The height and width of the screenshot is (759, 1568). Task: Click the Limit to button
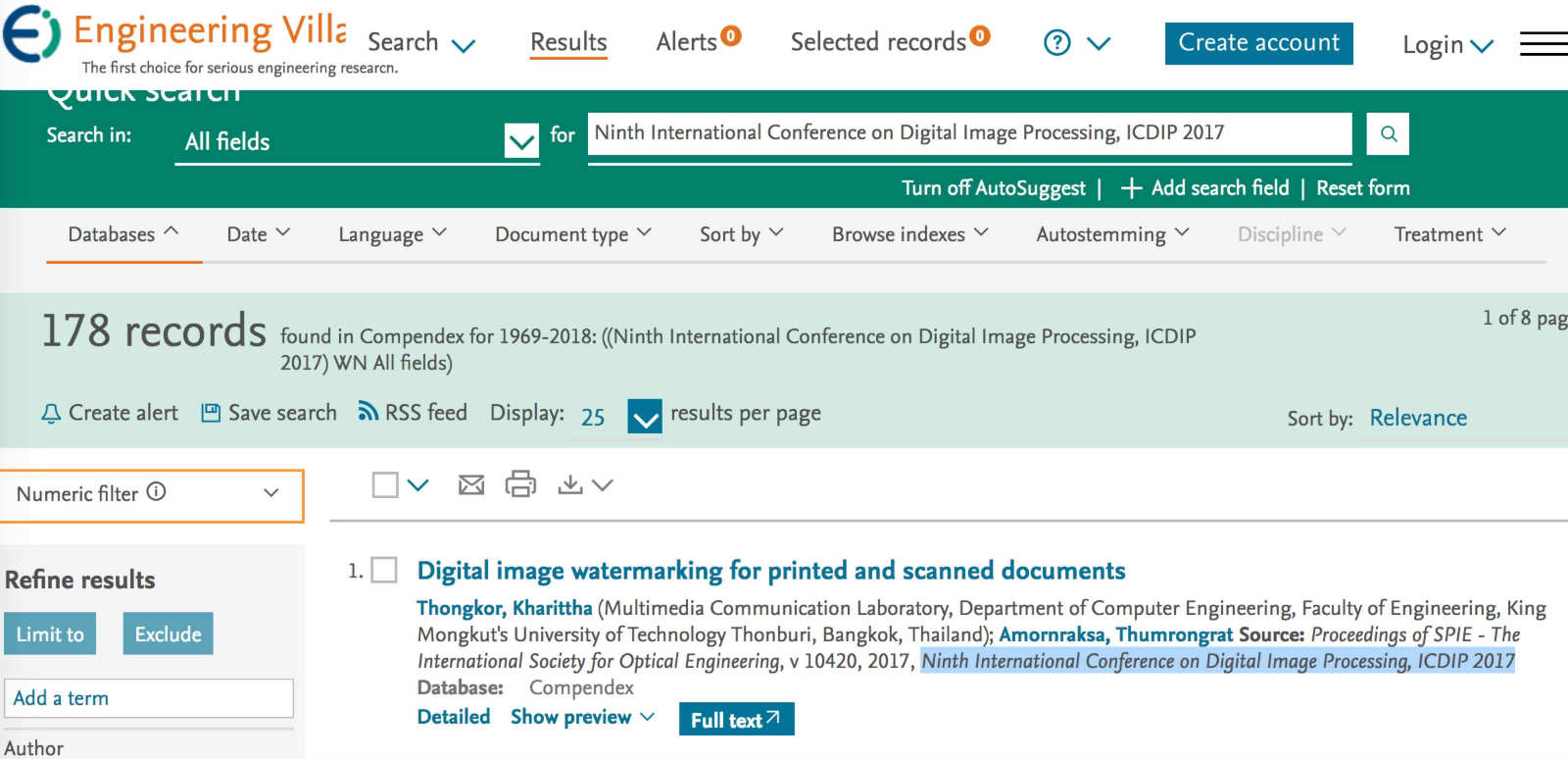[50, 633]
